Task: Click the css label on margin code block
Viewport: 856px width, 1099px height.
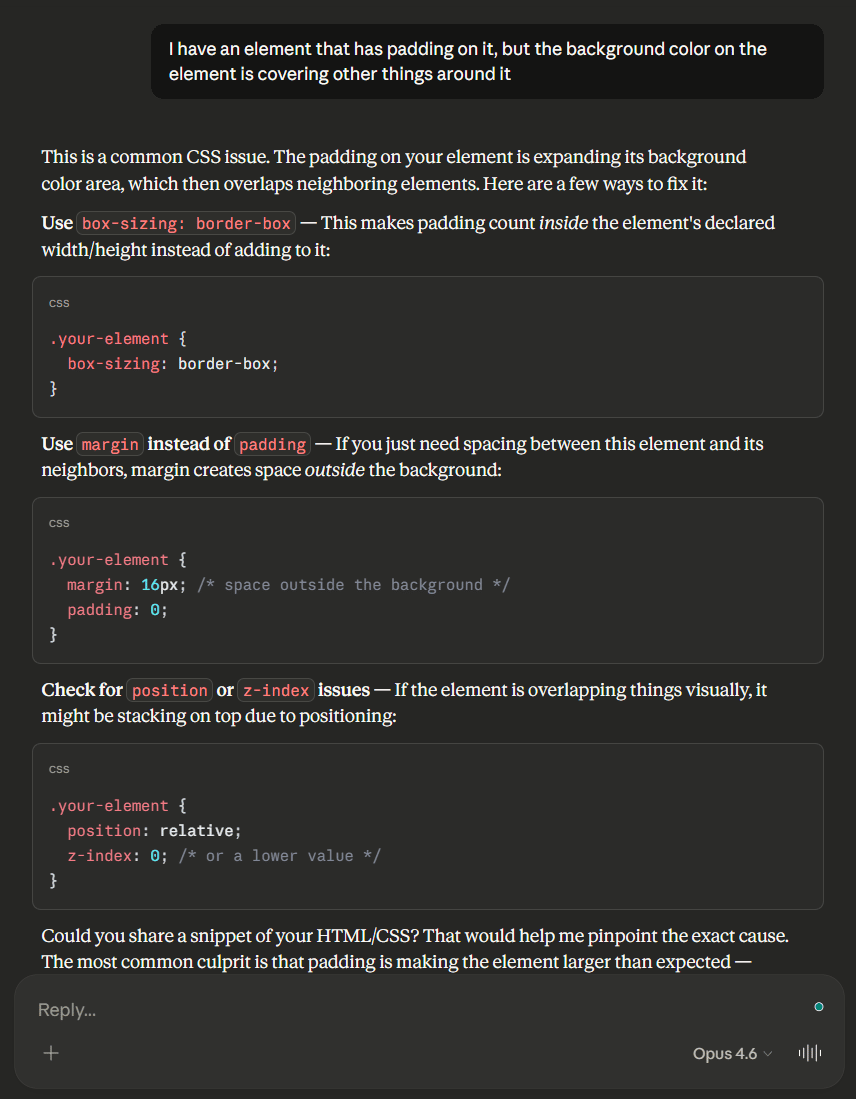Action: pyautogui.click(x=59, y=523)
